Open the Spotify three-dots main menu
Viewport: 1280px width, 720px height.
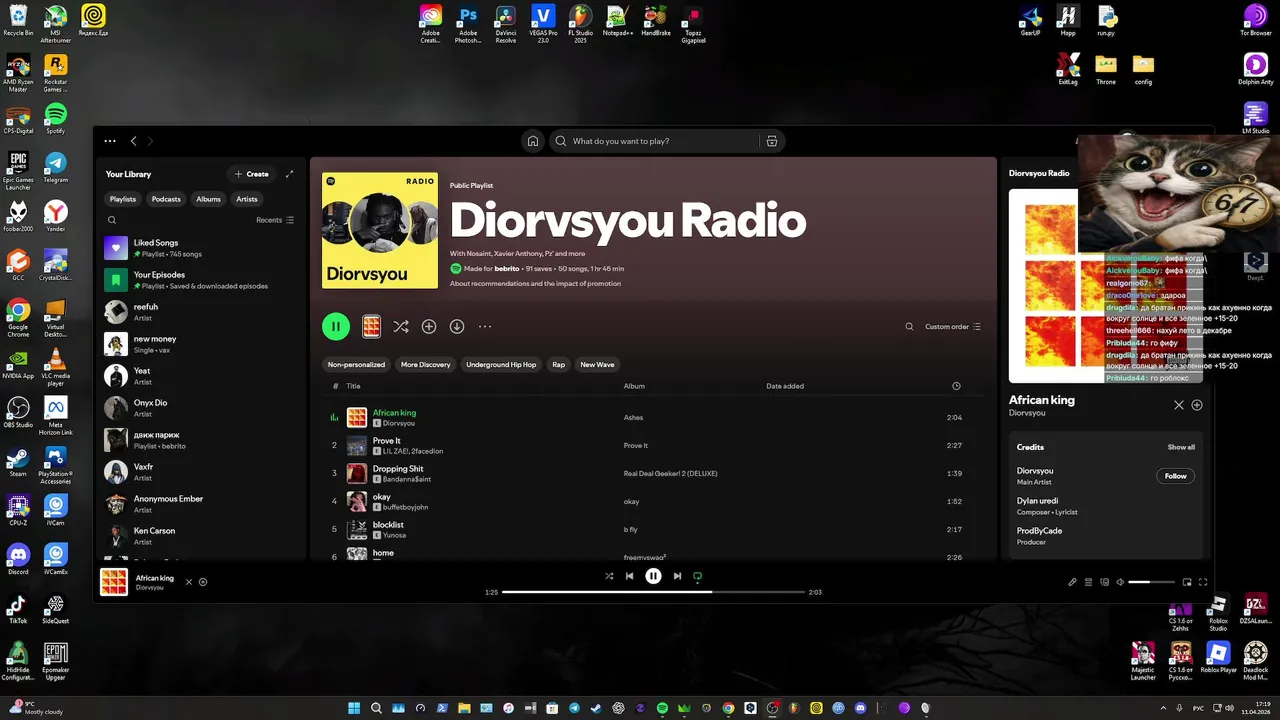[110, 141]
